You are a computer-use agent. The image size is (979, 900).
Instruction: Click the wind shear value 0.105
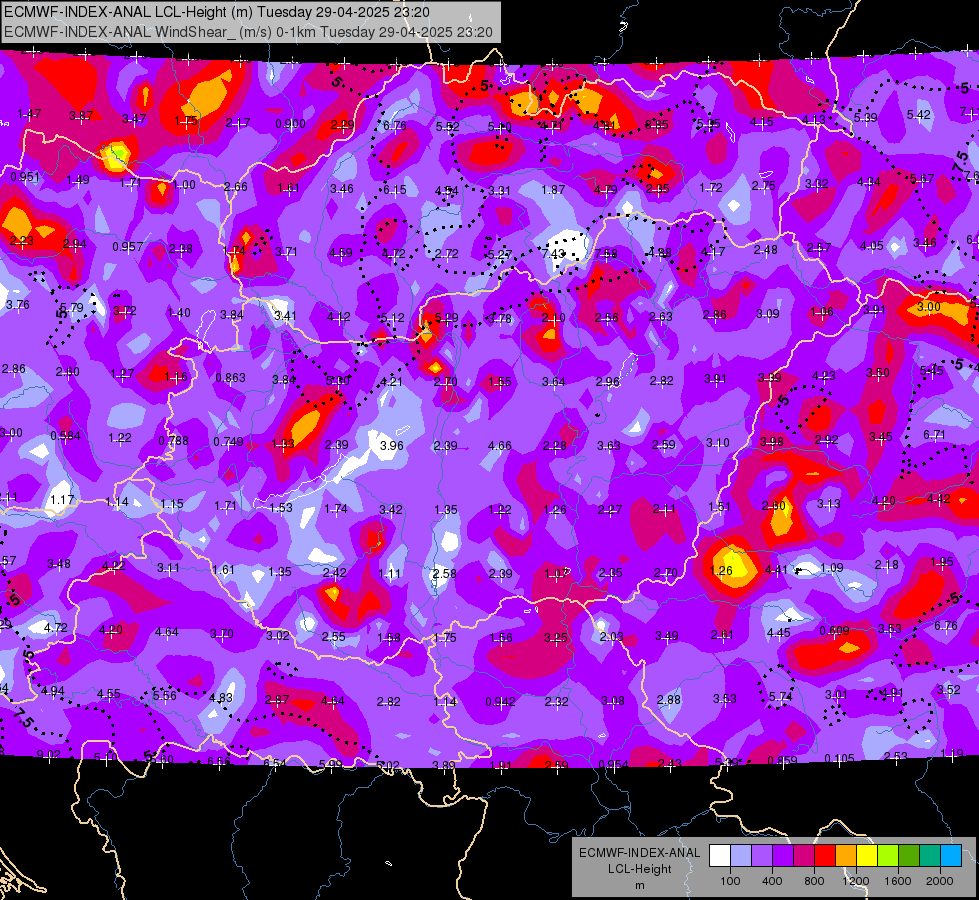coord(839,758)
